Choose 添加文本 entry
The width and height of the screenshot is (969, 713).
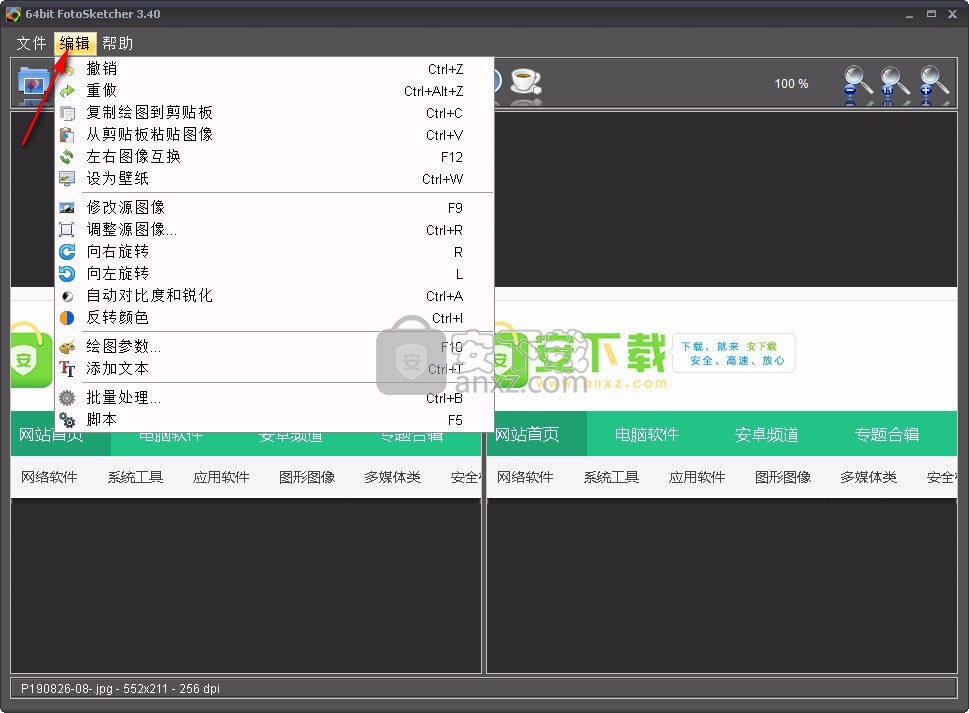point(274,369)
